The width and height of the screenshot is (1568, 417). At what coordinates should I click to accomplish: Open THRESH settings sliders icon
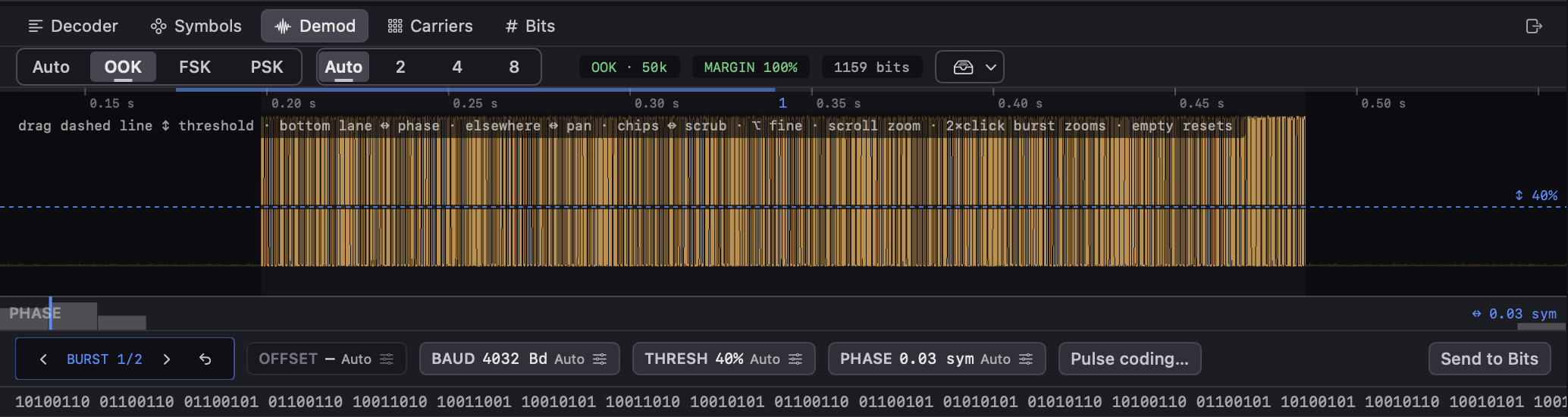(x=795, y=359)
